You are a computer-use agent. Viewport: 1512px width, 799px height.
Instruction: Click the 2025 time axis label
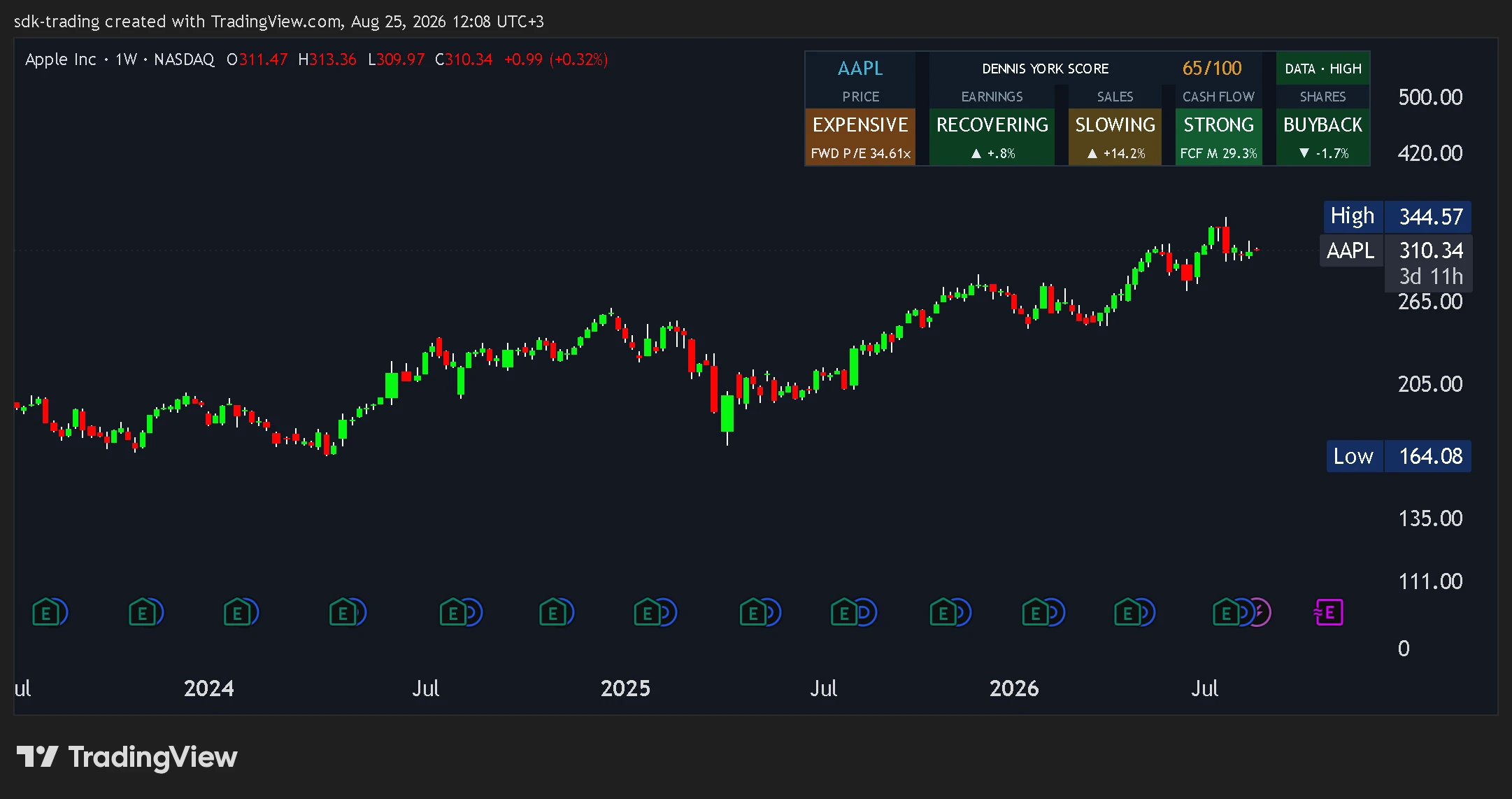(625, 688)
